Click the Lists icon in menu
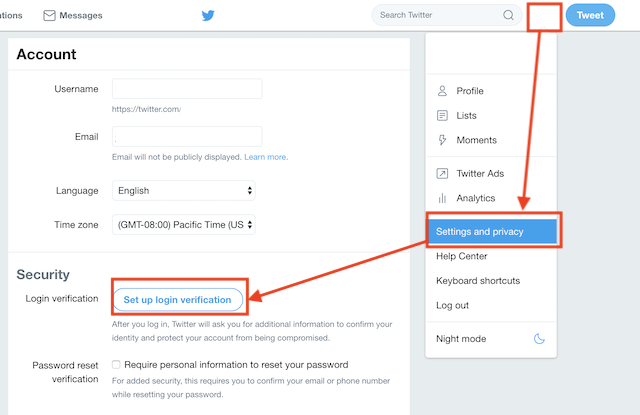 coord(442,116)
